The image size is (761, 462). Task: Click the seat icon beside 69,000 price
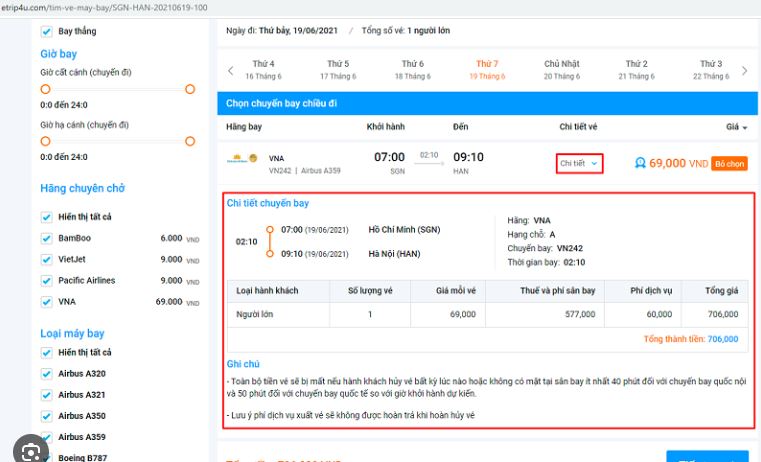pyautogui.click(x=640, y=163)
